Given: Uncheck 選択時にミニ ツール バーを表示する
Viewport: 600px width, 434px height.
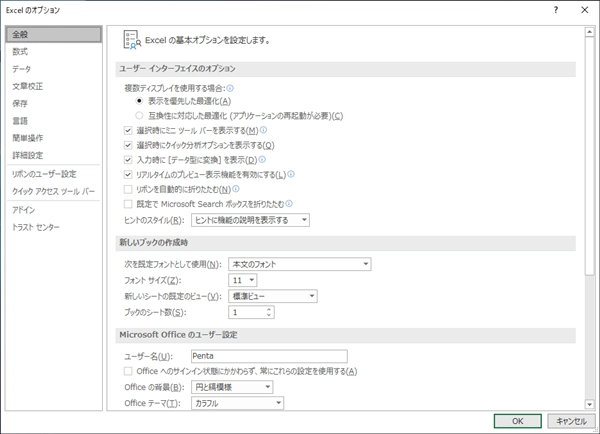Looking at the screenshot, I should 128,131.
